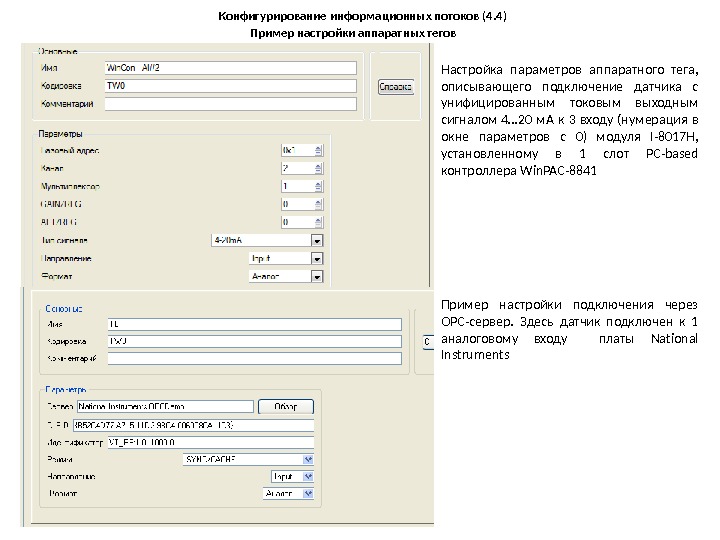Click the text mentioning WinPAC-8841 controller
720x540 pixels.
pyautogui.click(x=569, y=120)
